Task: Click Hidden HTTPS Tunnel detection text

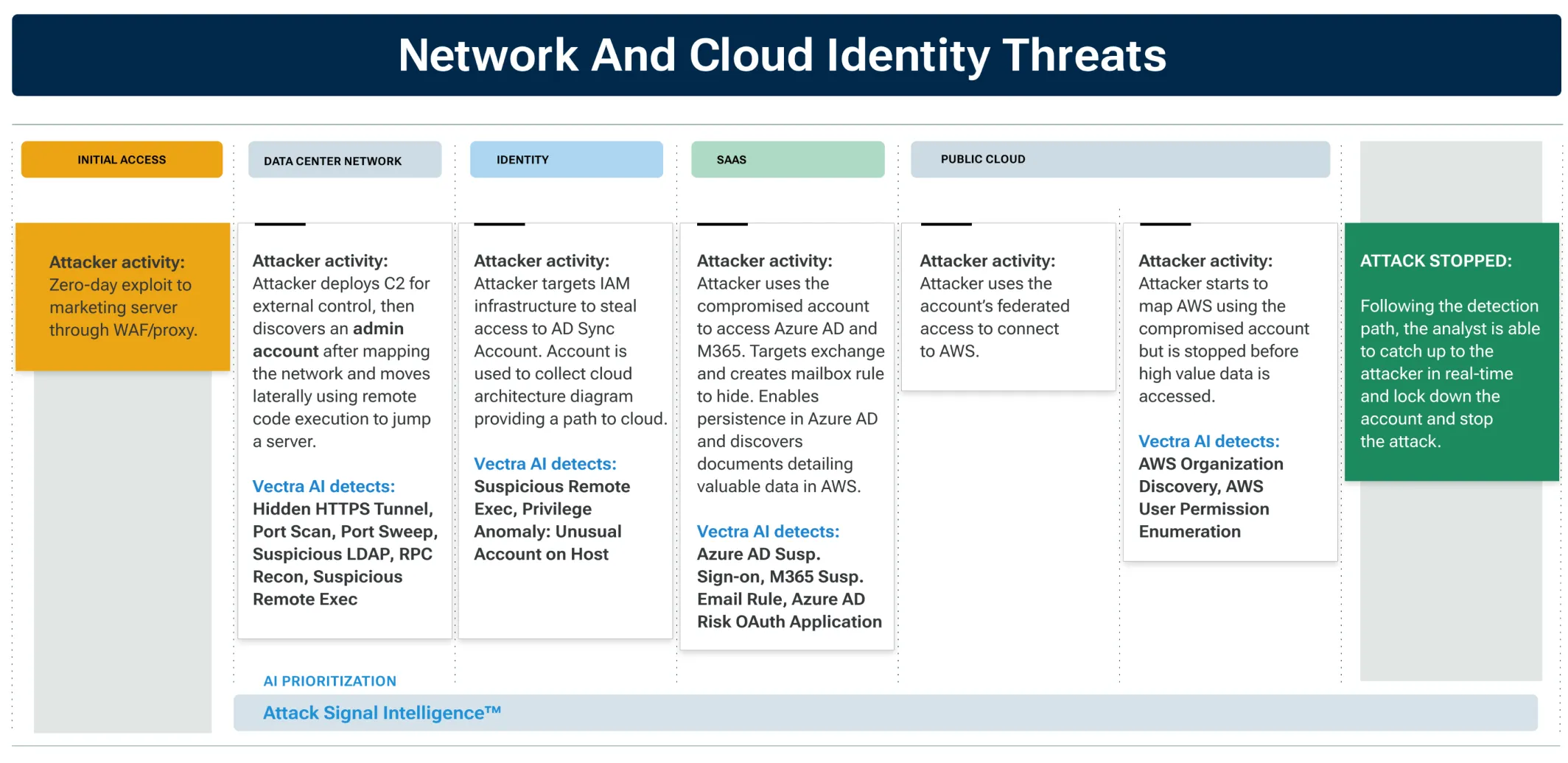Action: tap(342, 508)
